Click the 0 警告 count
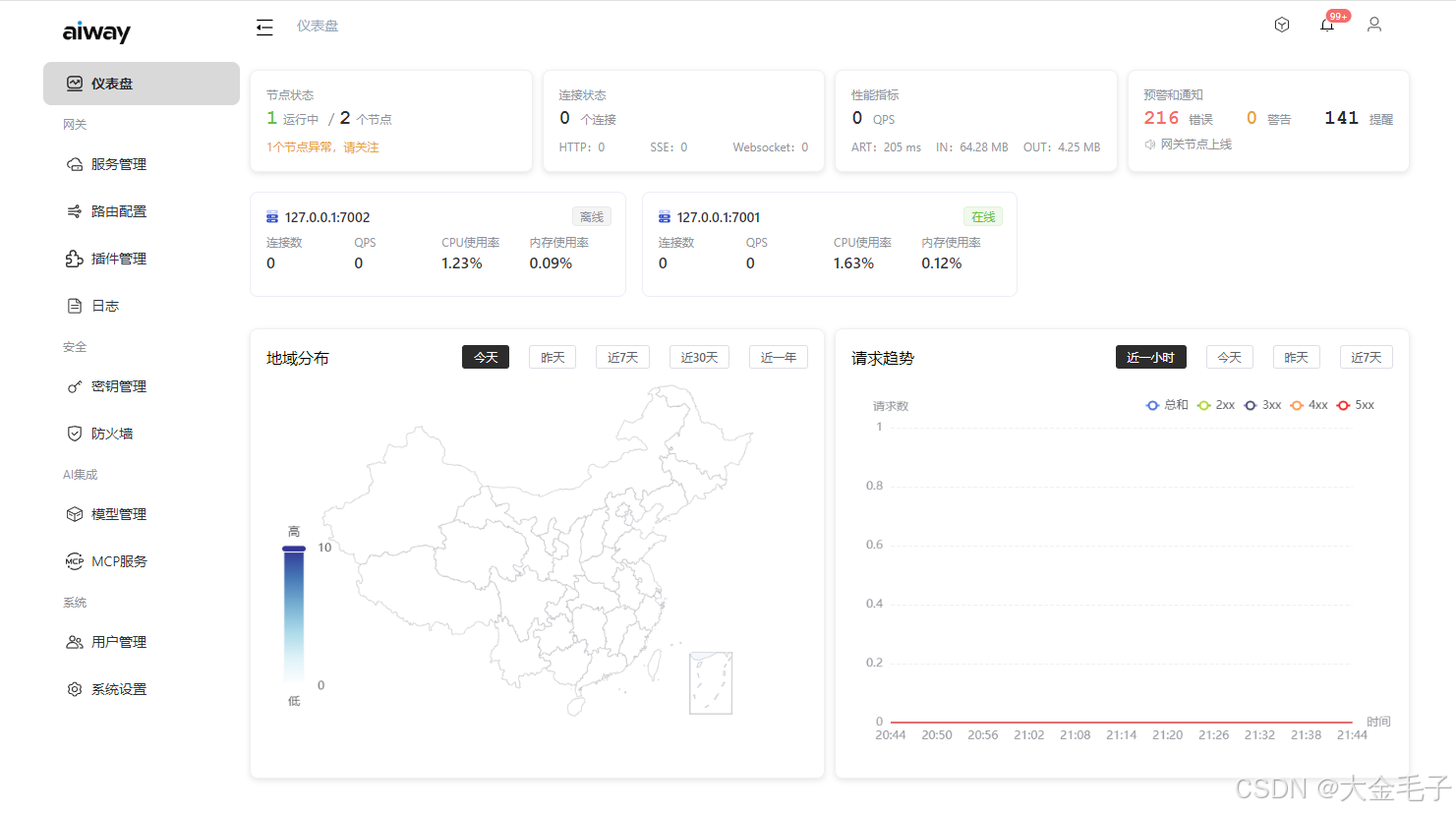The image size is (1456, 814). click(x=1268, y=118)
